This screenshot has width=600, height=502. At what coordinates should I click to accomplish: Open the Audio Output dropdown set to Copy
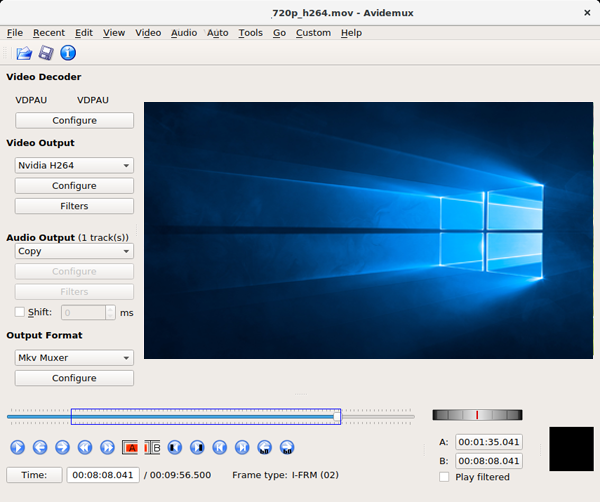74,251
